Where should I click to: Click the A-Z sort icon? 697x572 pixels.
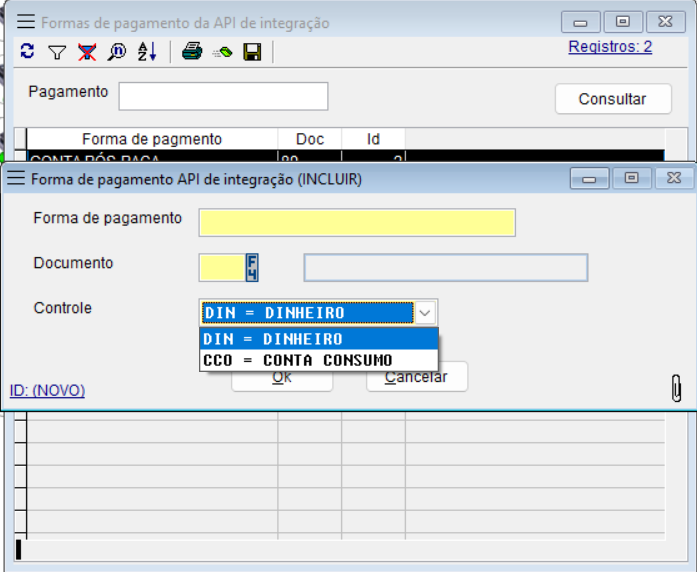(147, 52)
